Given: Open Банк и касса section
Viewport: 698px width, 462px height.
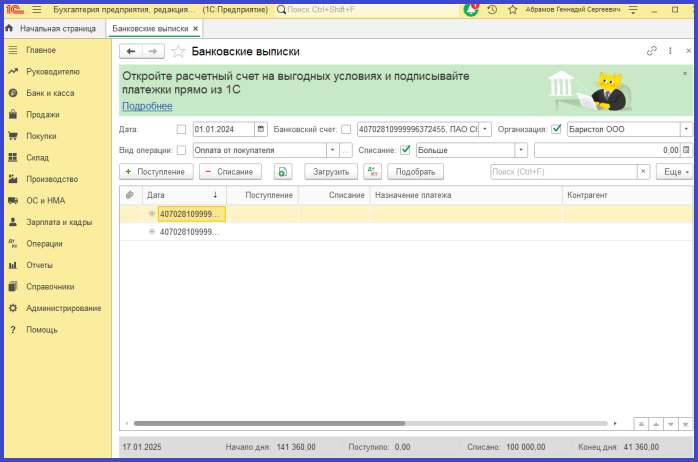Looking at the screenshot, I should pyautogui.click(x=50, y=93).
